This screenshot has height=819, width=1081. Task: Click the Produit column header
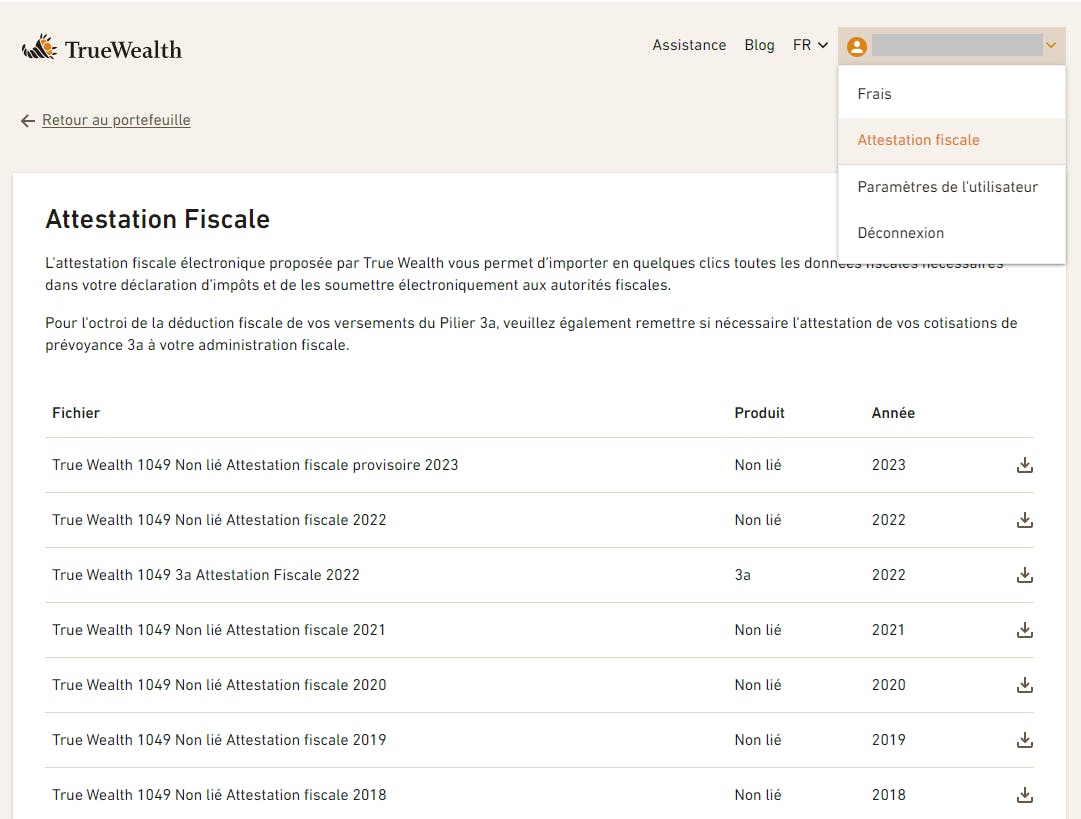tap(759, 413)
